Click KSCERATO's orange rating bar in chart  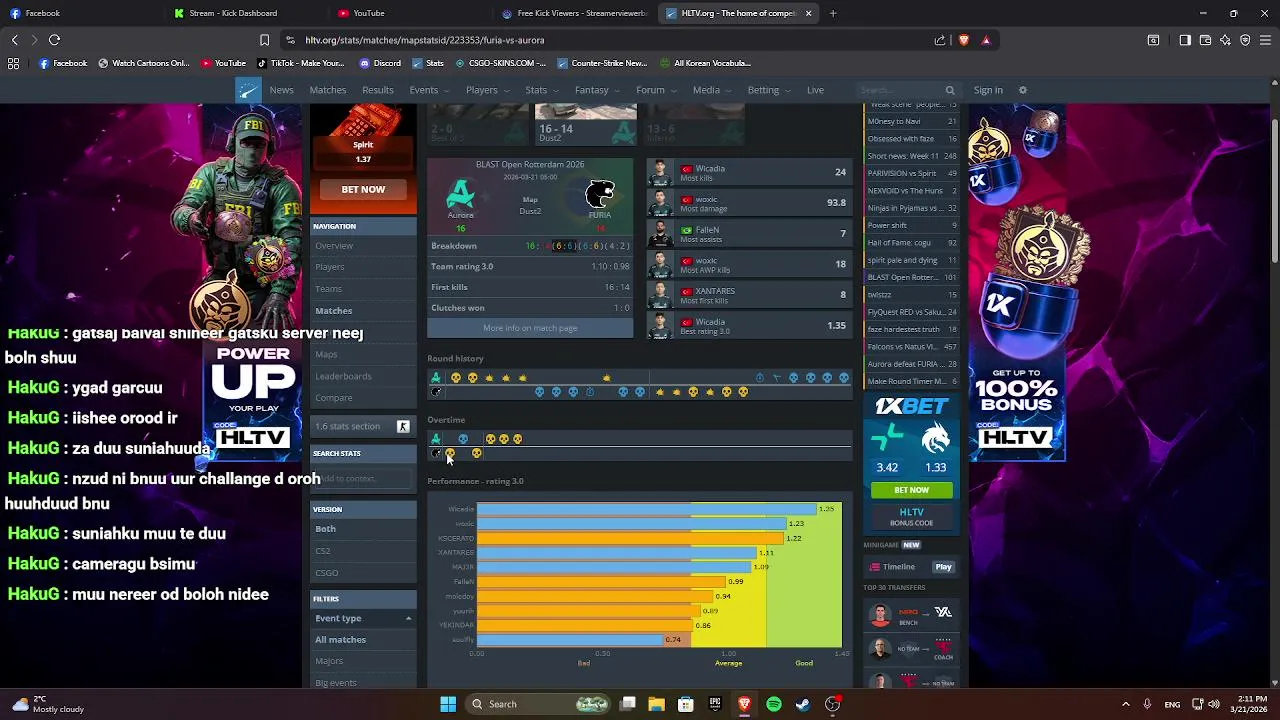coord(630,538)
